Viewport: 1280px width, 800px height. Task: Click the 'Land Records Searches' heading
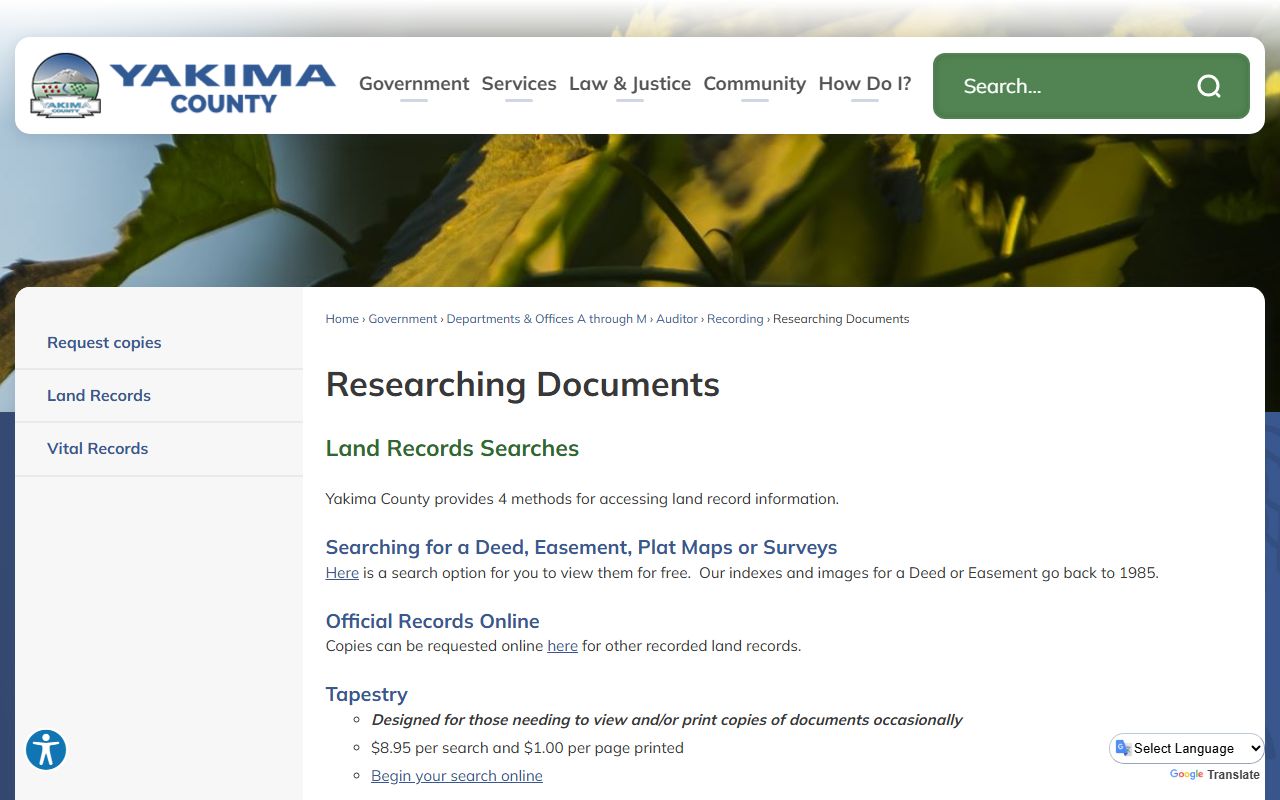point(452,448)
